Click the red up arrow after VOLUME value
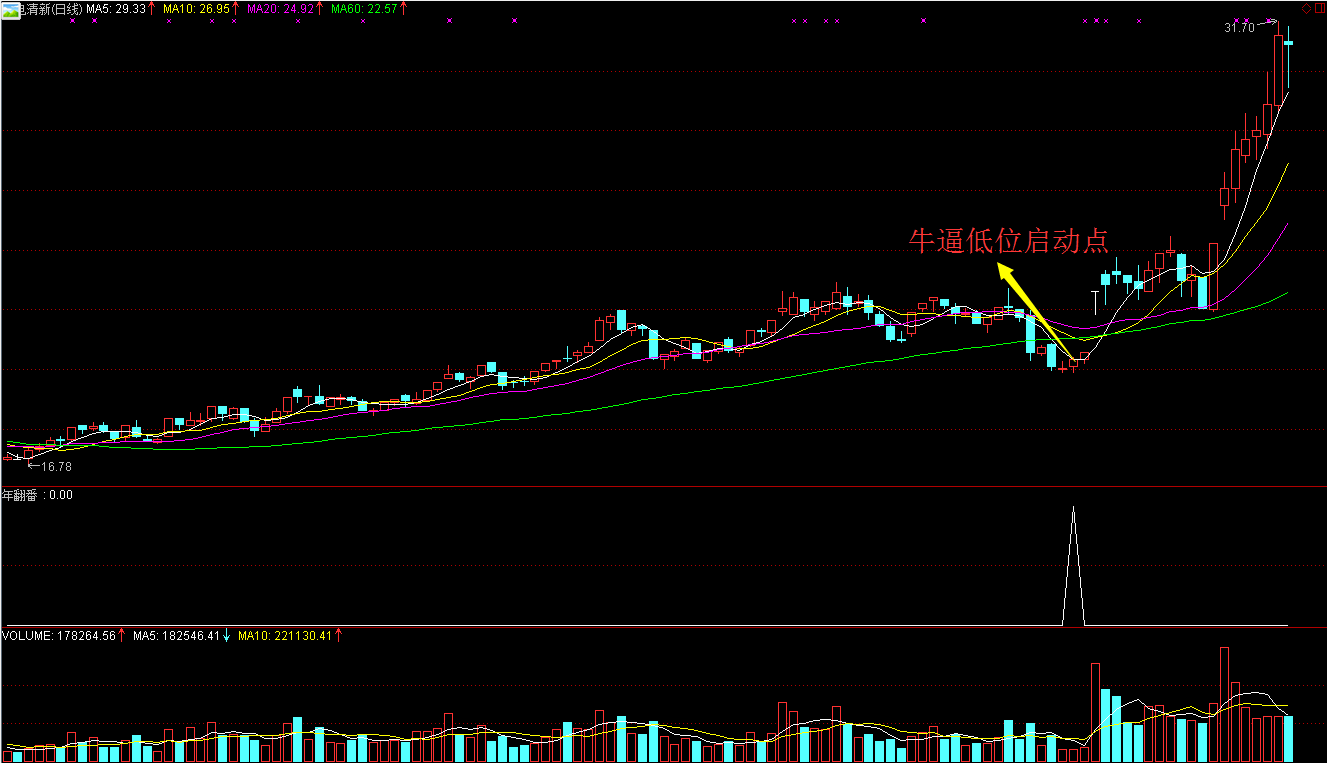This screenshot has height=763, width=1327. click(121, 635)
